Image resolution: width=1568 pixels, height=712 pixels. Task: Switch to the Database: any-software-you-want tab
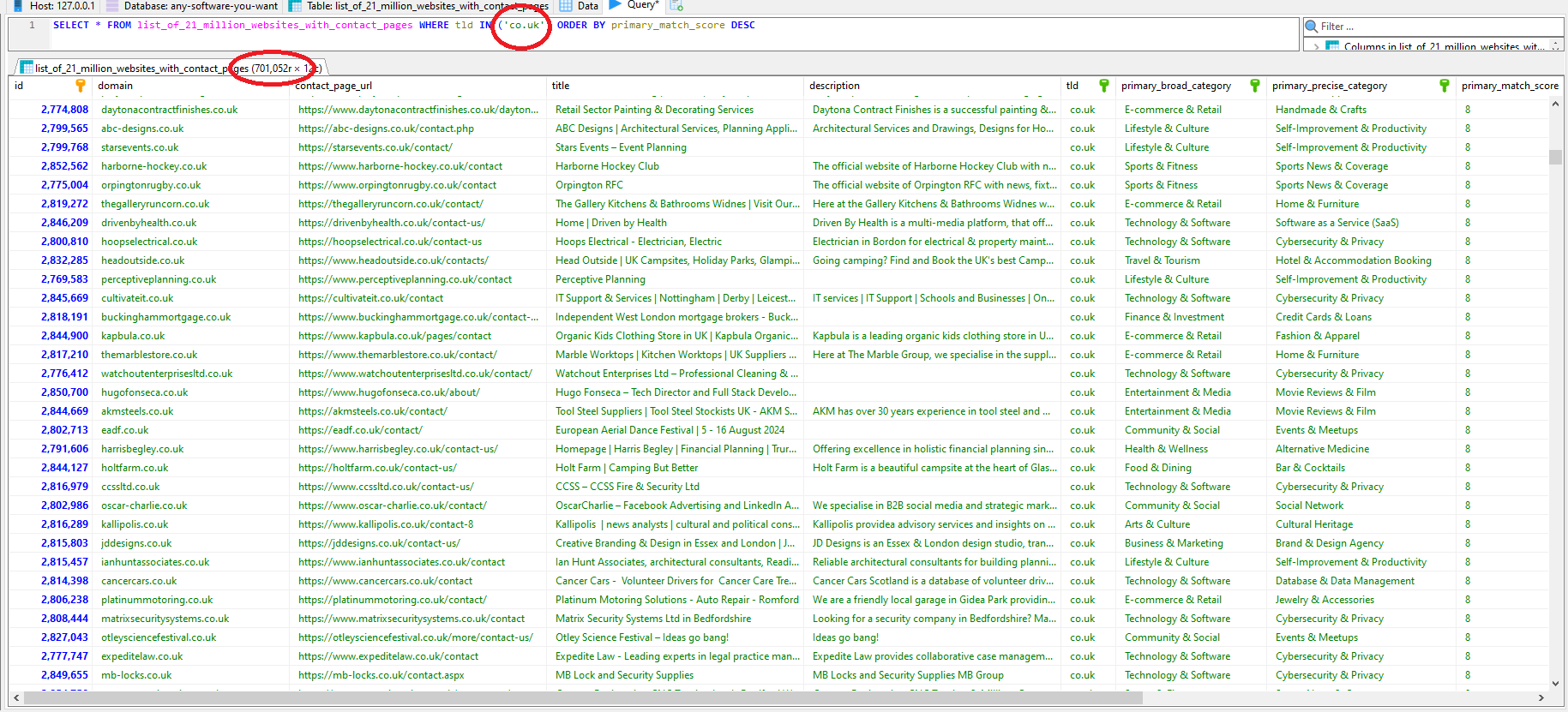(192, 5)
